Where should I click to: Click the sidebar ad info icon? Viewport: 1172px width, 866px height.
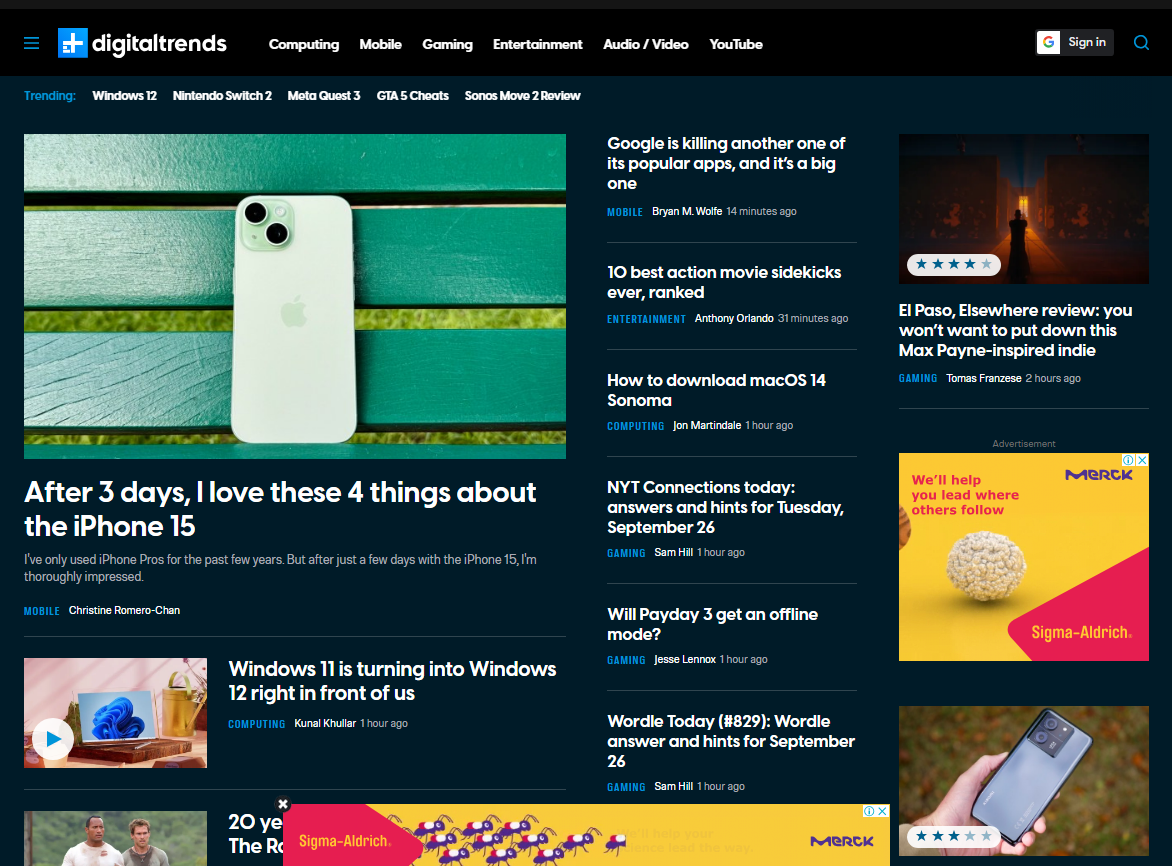1129,460
